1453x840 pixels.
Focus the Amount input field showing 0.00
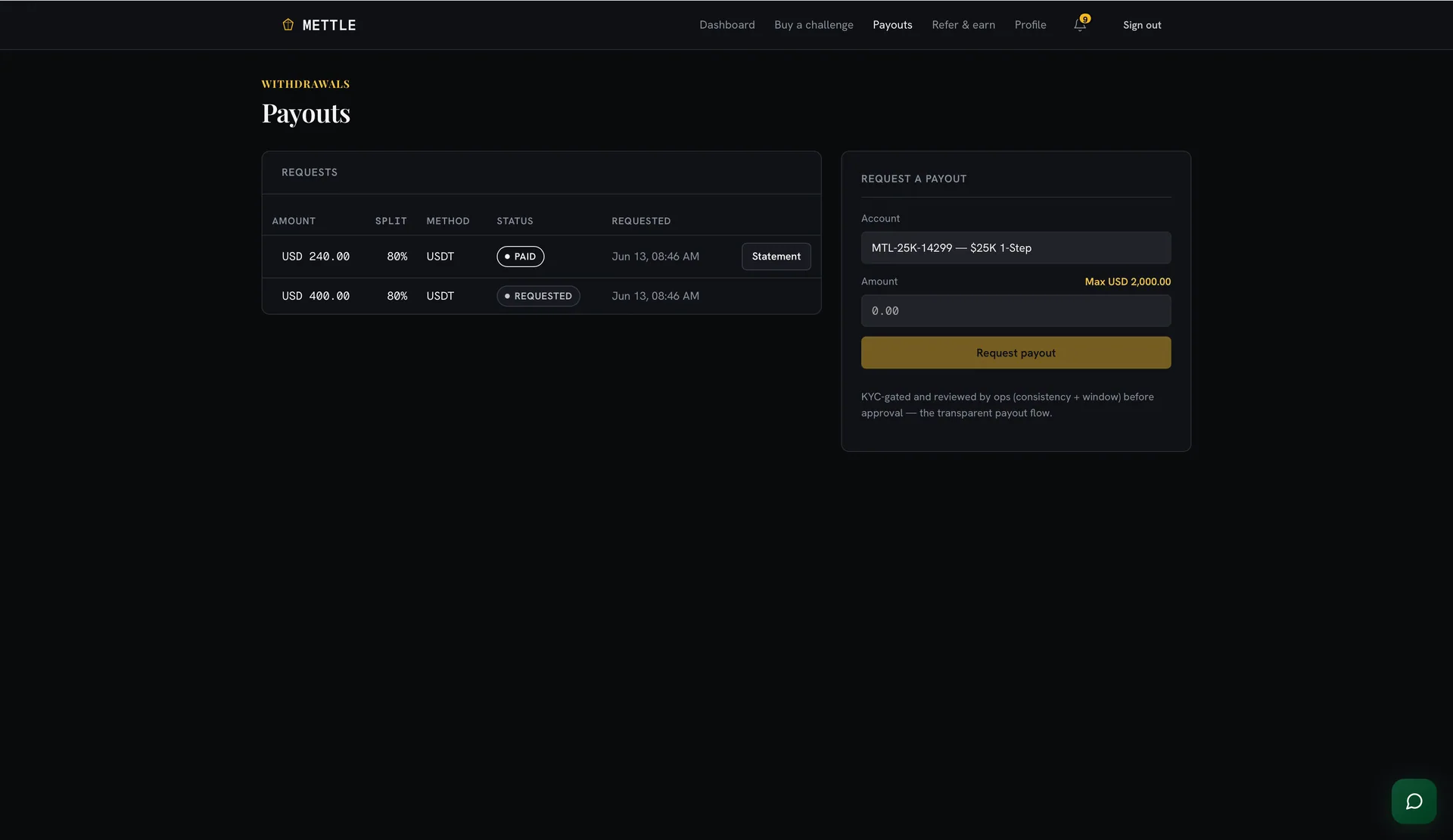[1016, 310]
